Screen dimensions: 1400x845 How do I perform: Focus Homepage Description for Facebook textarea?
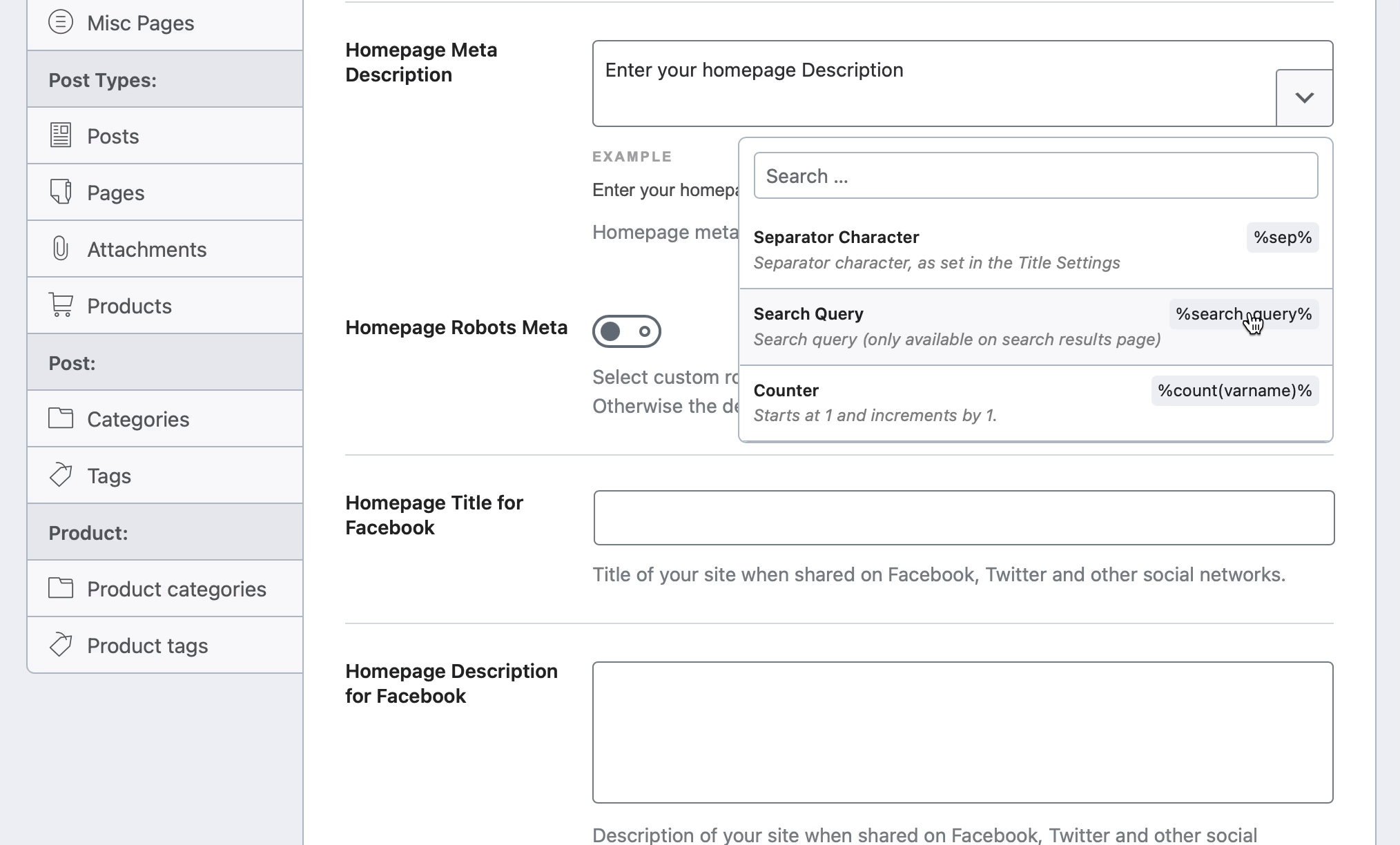click(x=963, y=732)
